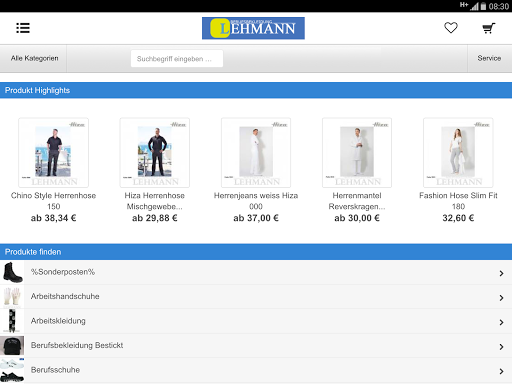Select the Herrenjeans weiss Hiza thumbnail

point(256,152)
